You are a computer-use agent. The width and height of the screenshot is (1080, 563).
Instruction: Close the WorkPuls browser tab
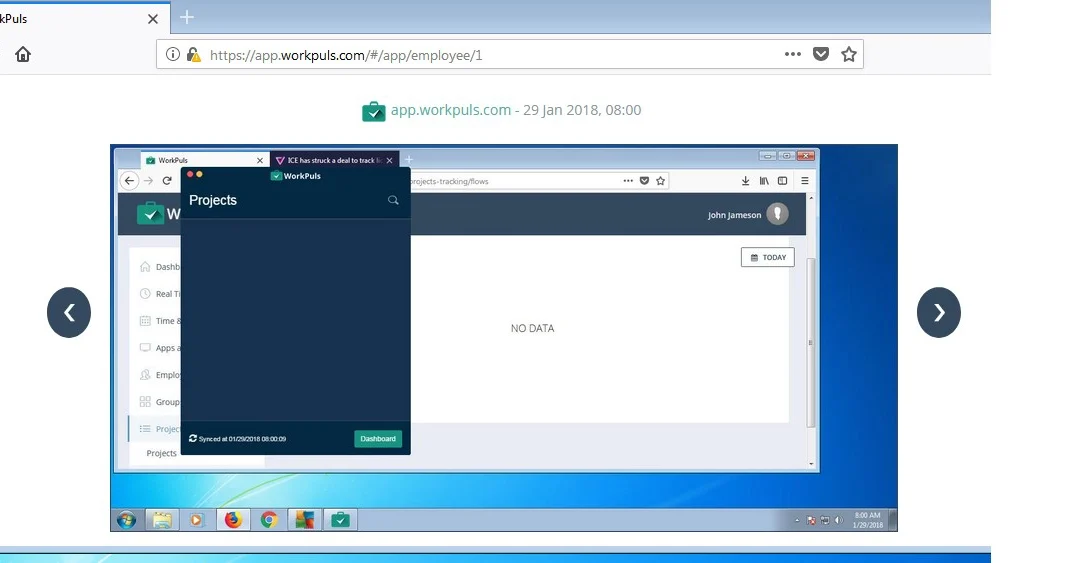tap(153, 19)
